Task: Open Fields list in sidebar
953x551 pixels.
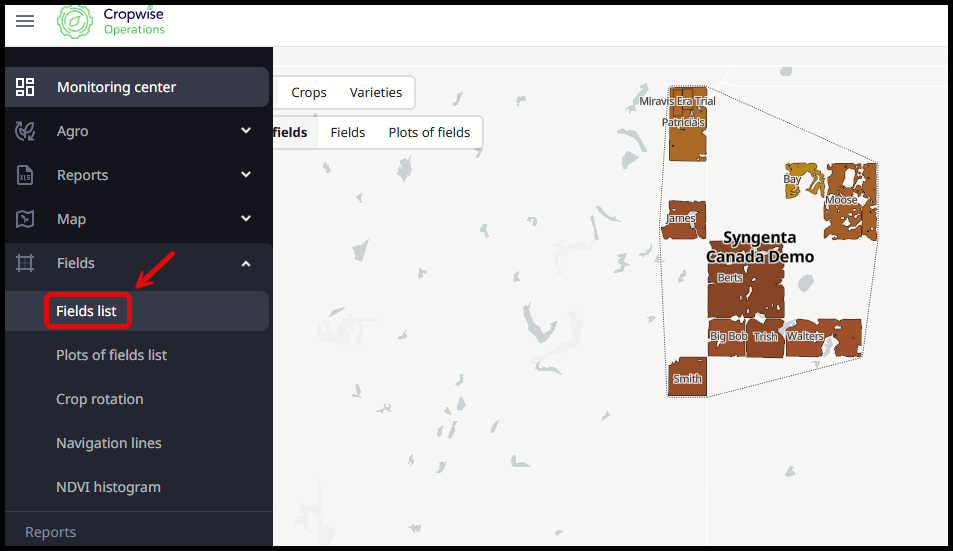Action: [x=87, y=311]
